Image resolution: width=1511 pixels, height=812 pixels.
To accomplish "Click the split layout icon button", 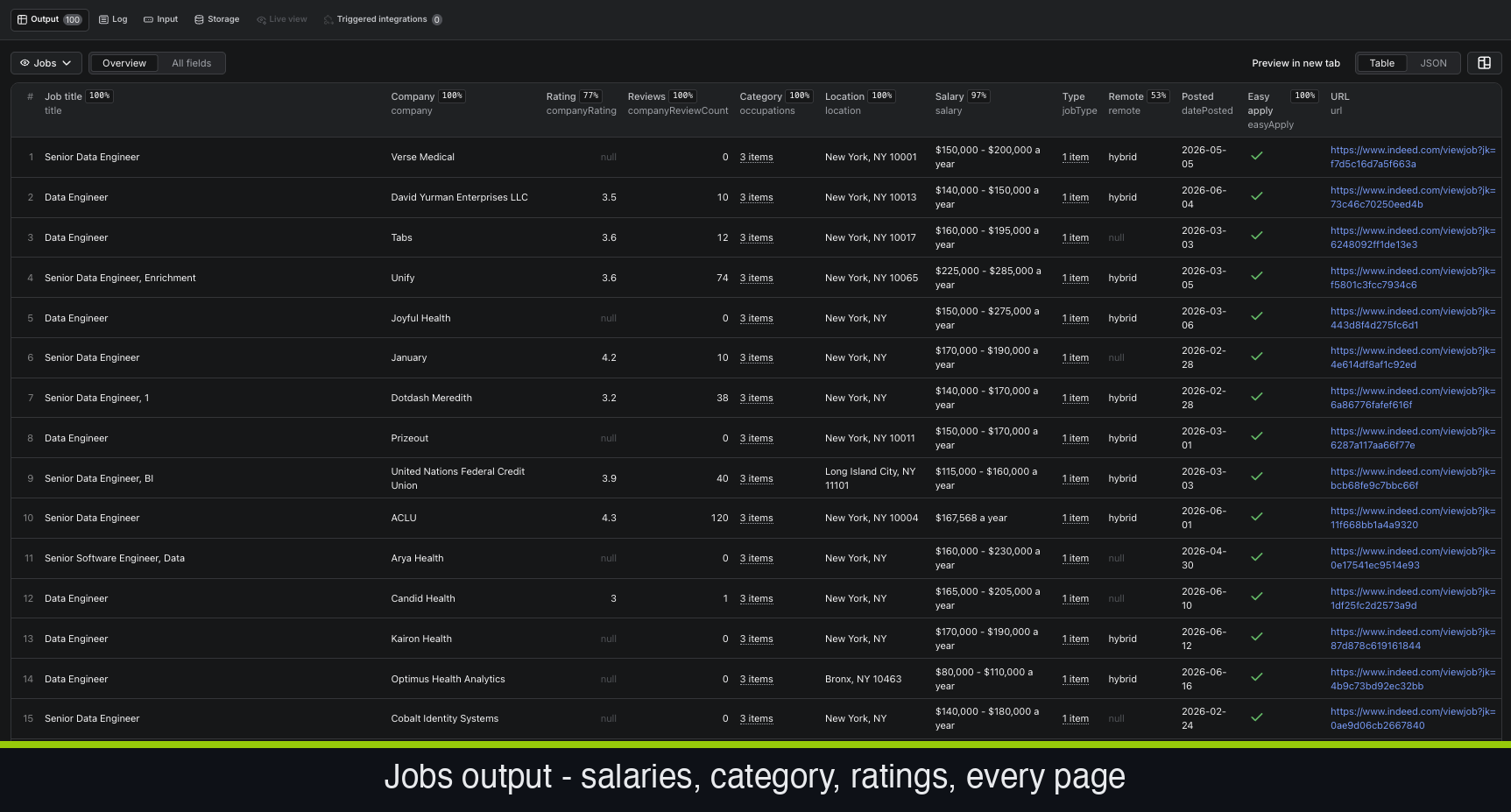I will click(x=1485, y=63).
